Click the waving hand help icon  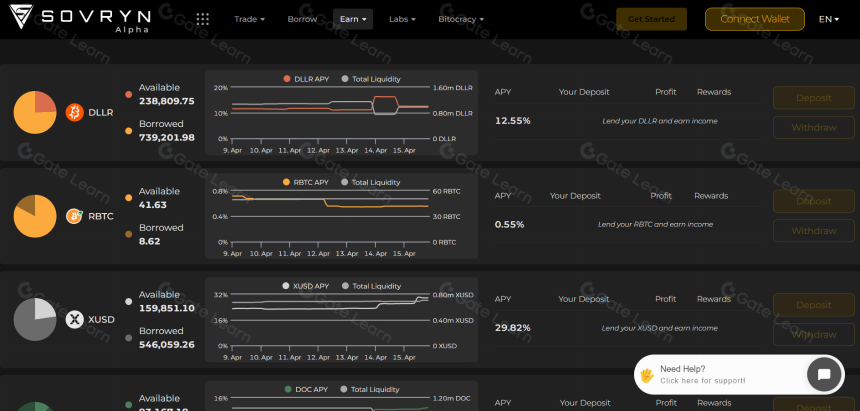click(x=647, y=375)
